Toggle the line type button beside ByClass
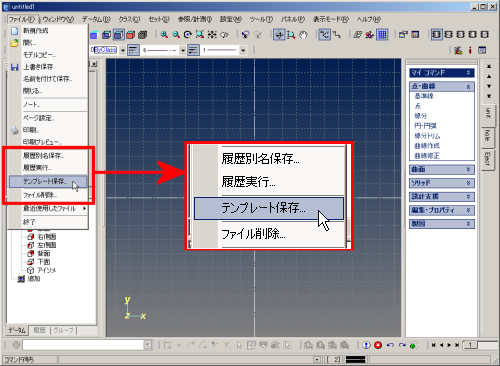This screenshot has width=500, height=366. coord(133,50)
